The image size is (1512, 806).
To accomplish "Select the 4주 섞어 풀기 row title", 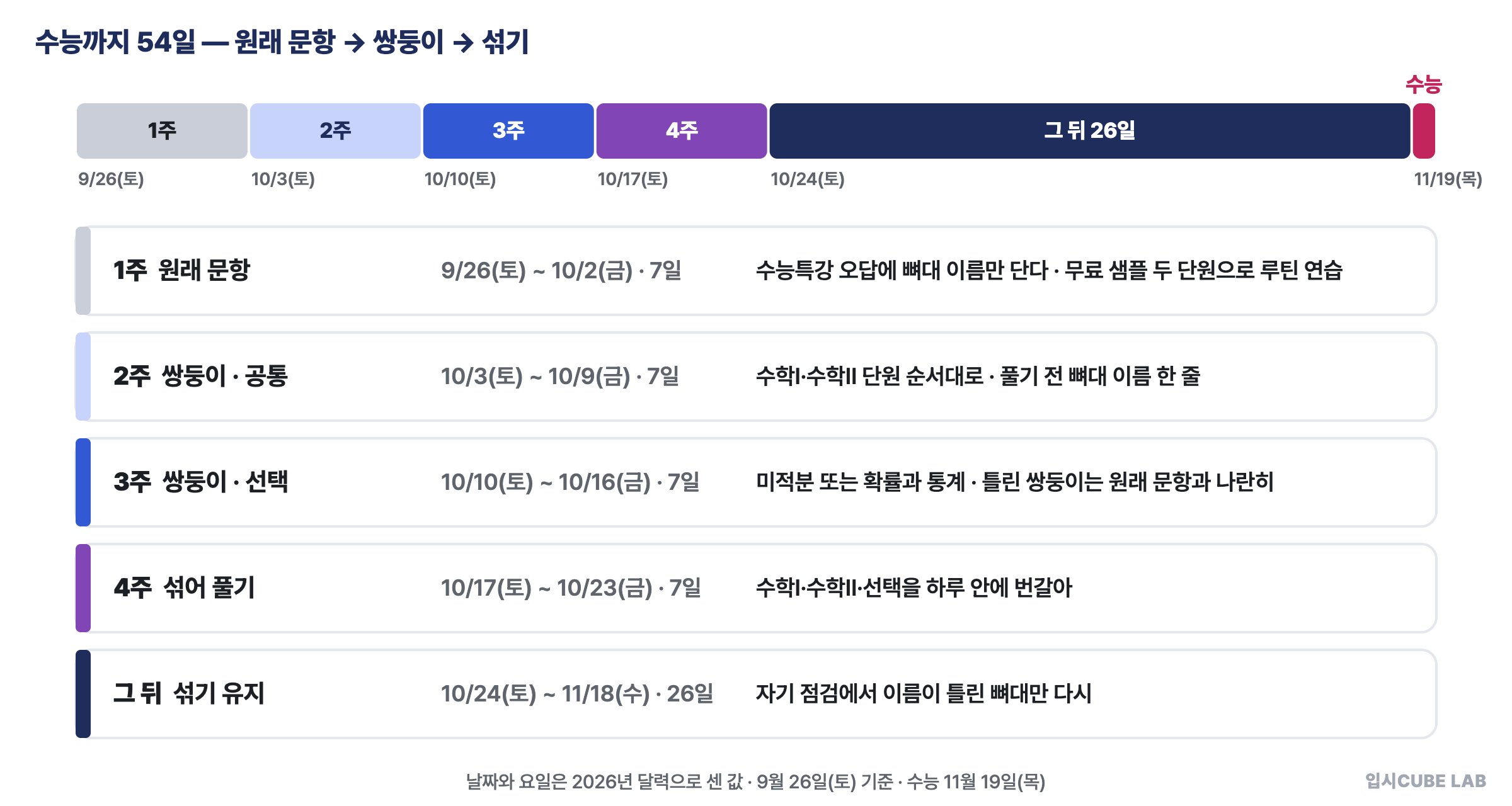I will click(x=185, y=587).
